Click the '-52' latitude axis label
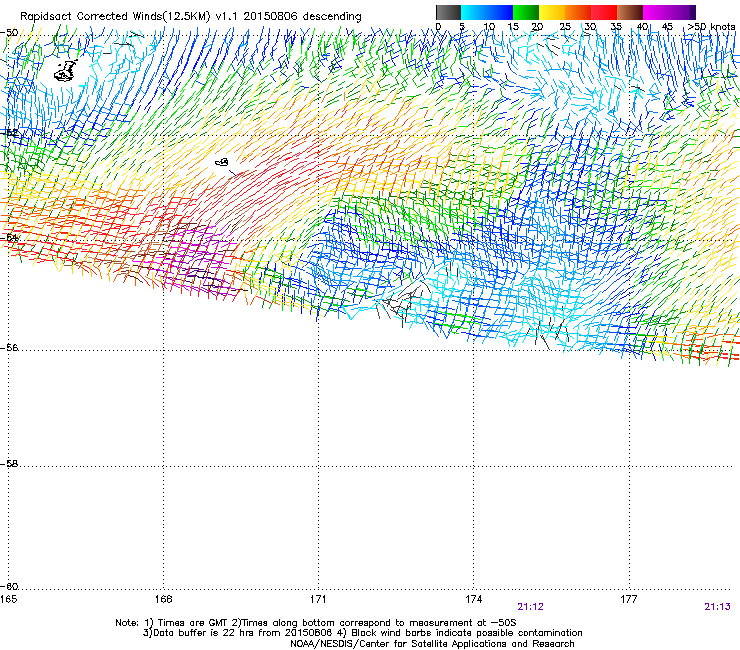Viewport: 740px width, 650px height. [9, 133]
